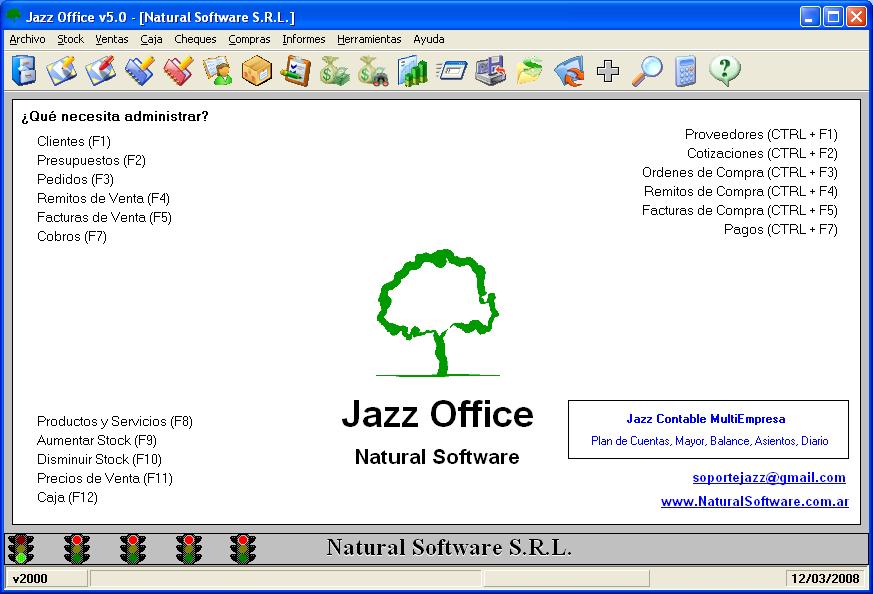Open the book-with-person clients icon
The image size is (873, 594).
click(218, 71)
